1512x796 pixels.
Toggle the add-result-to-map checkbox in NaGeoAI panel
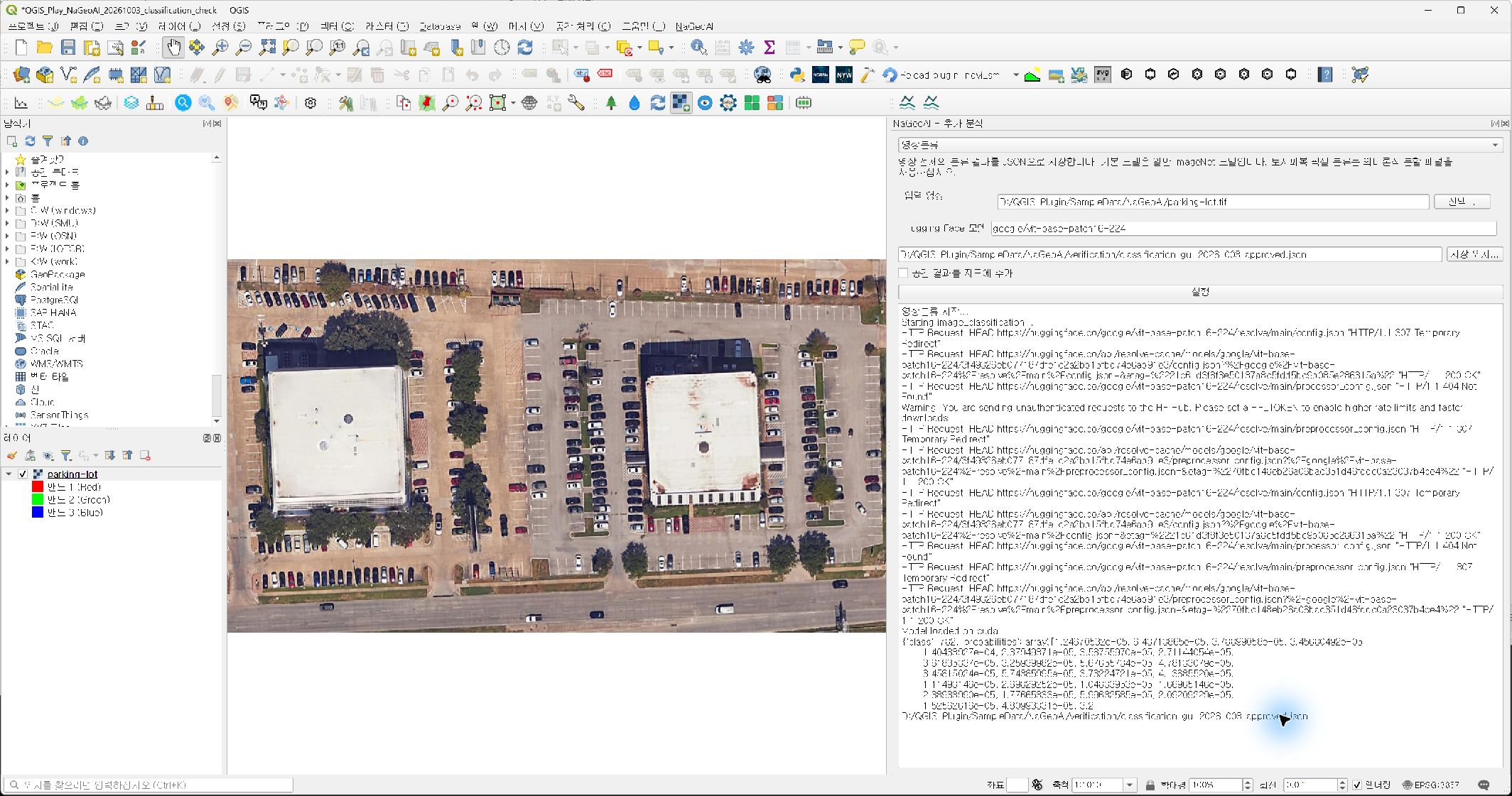[904, 273]
